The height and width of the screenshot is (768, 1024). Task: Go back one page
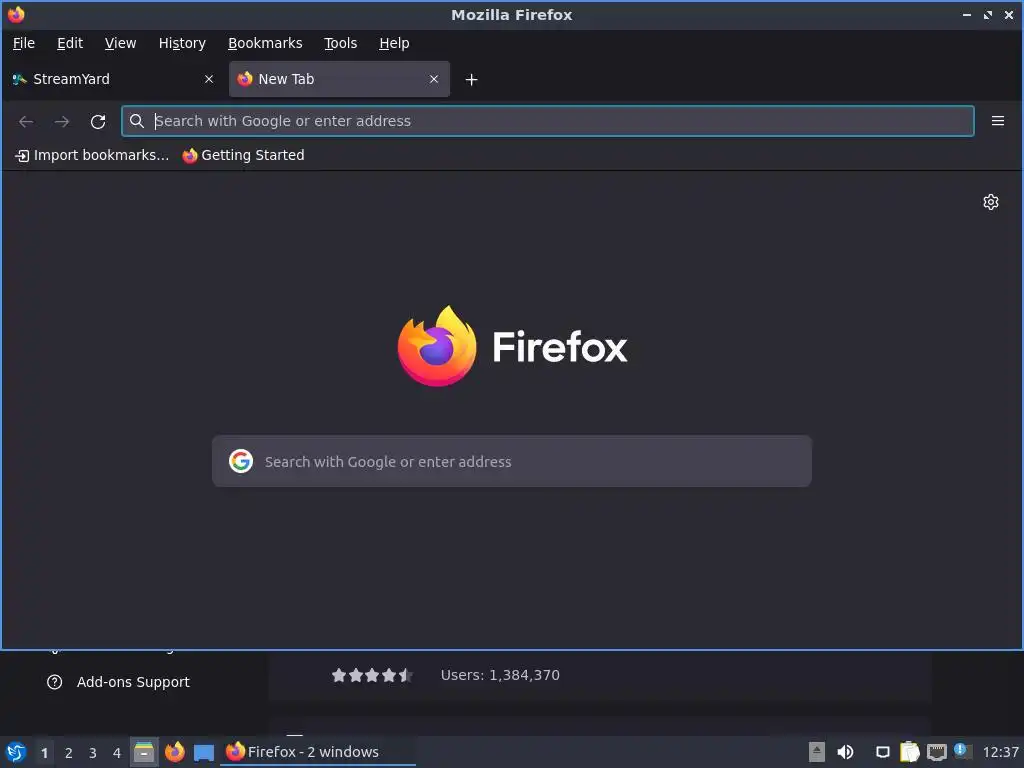[x=26, y=121]
